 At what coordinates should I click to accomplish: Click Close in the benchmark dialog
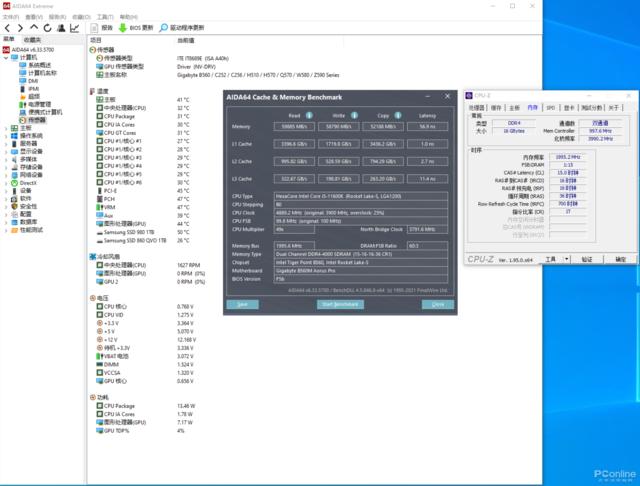click(x=438, y=304)
